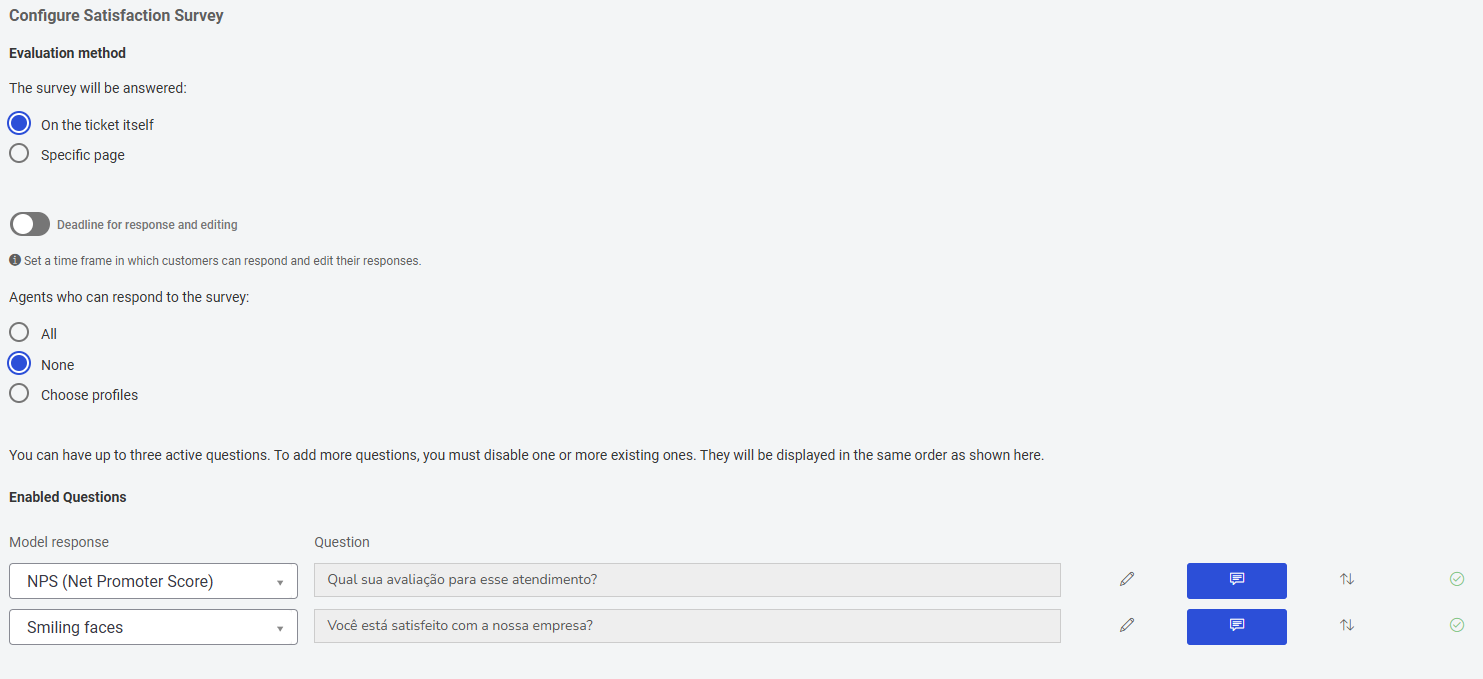Image resolution: width=1483 pixels, height=679 pixels.
Task: Select All agents can respond option
Action: pyautogui.click(x=19, y=333)
